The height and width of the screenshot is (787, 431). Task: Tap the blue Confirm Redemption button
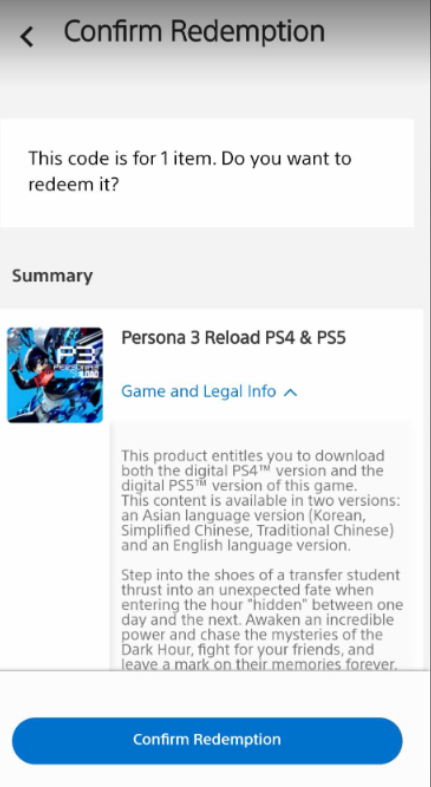pyautogui.click(x=207, y=740)
